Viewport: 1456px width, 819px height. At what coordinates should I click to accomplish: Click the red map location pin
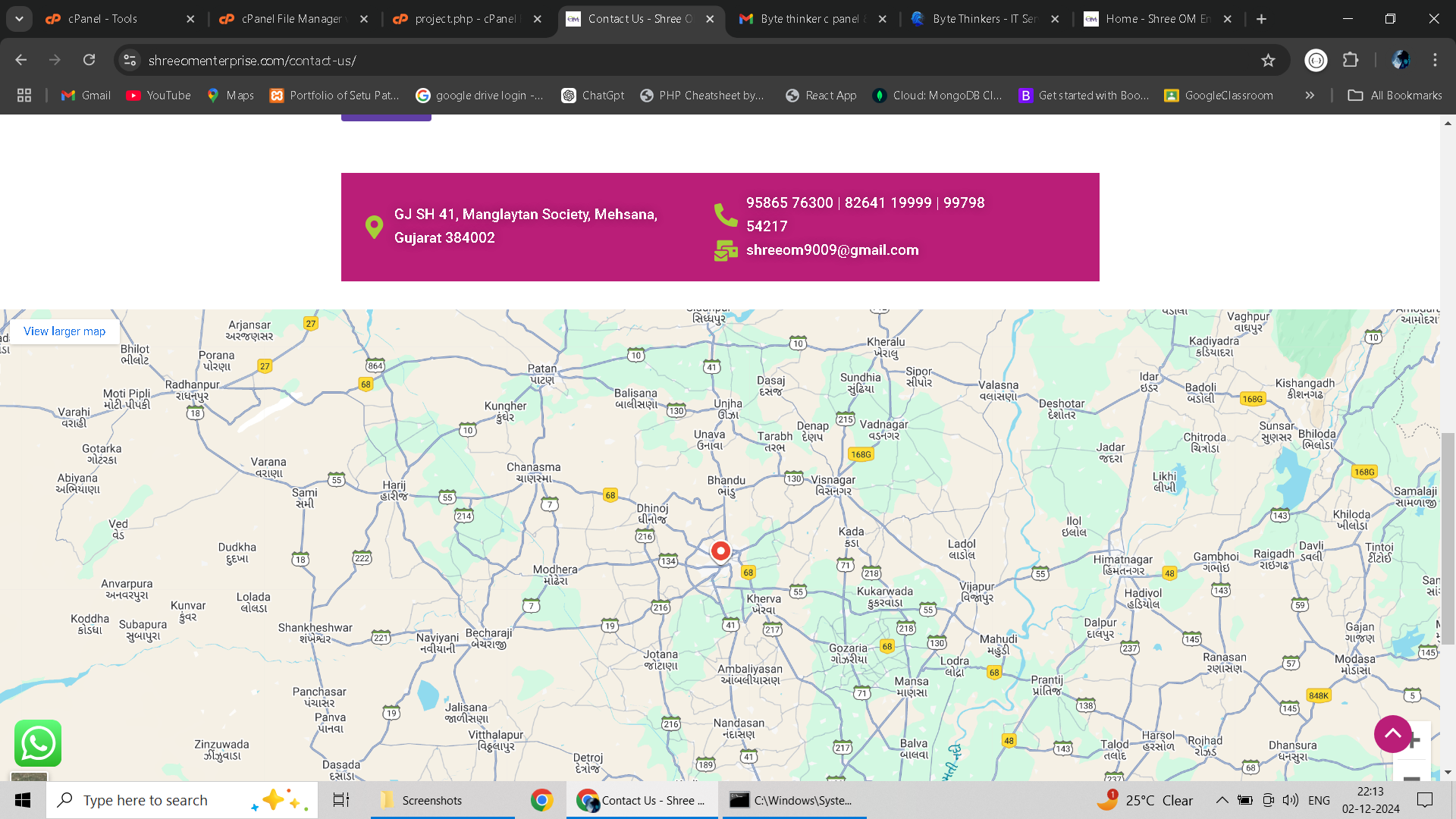click(x=720, y=551)
